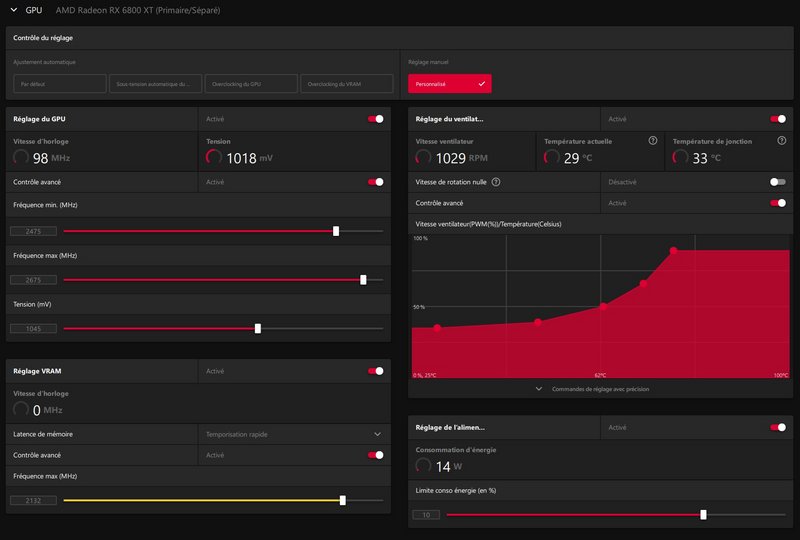Click Tension (mV) slider handle
This screenshot has height=540, width=800.
tap(258, 328)
